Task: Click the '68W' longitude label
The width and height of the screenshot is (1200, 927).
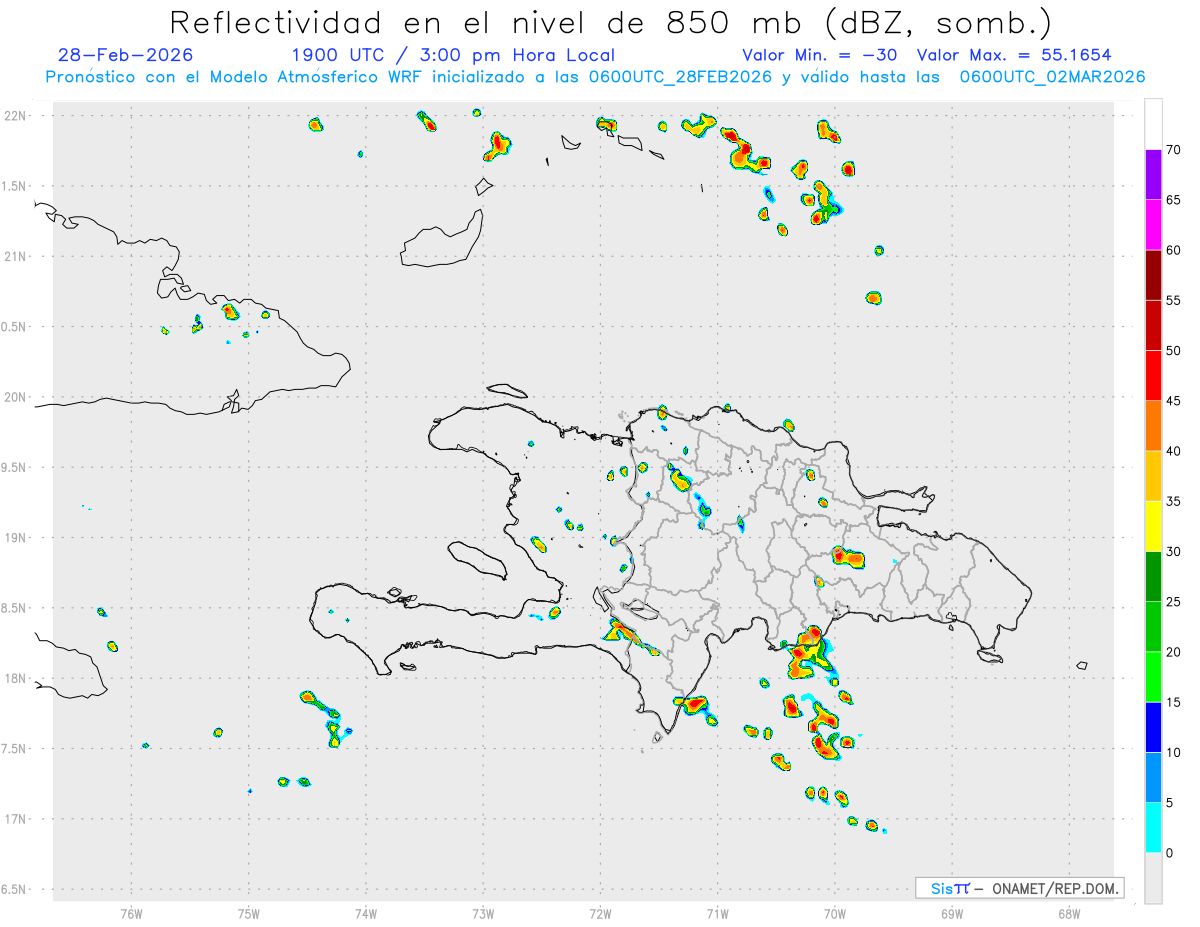Action: (1069, 913)
